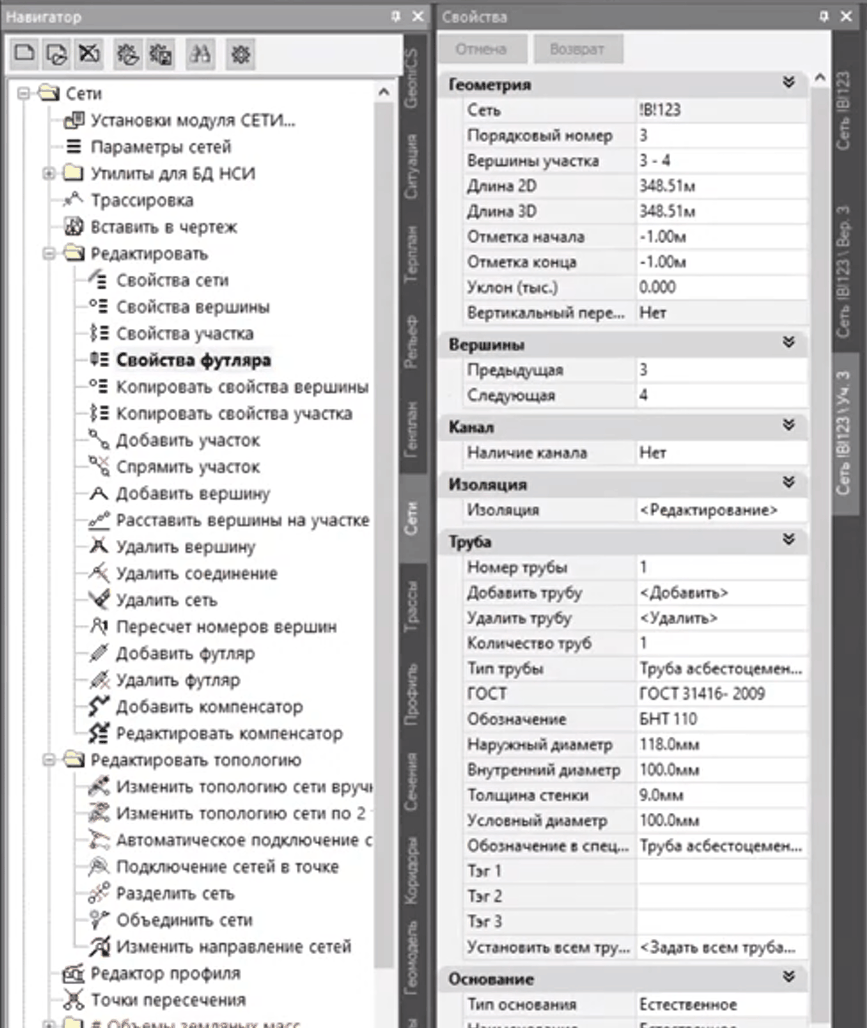Expand the Утилиты для БД НСИ folder

click(x=48, y=174)
